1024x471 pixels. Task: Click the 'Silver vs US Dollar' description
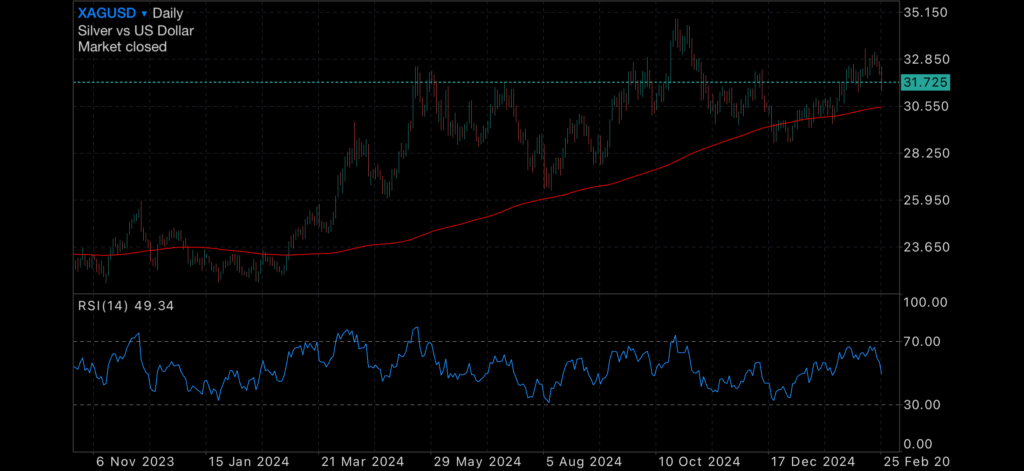coord(136,30)
